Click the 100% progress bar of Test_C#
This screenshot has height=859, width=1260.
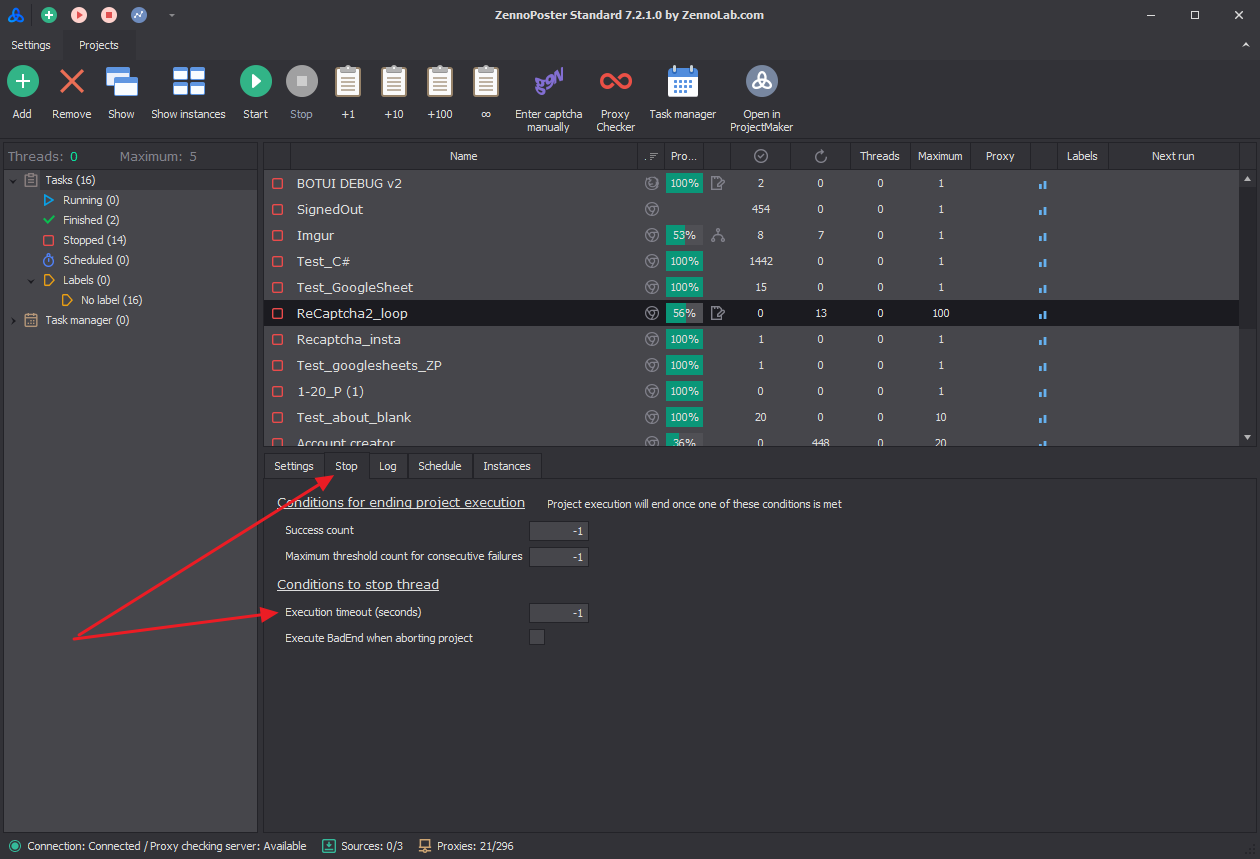[x=684, y=261]
